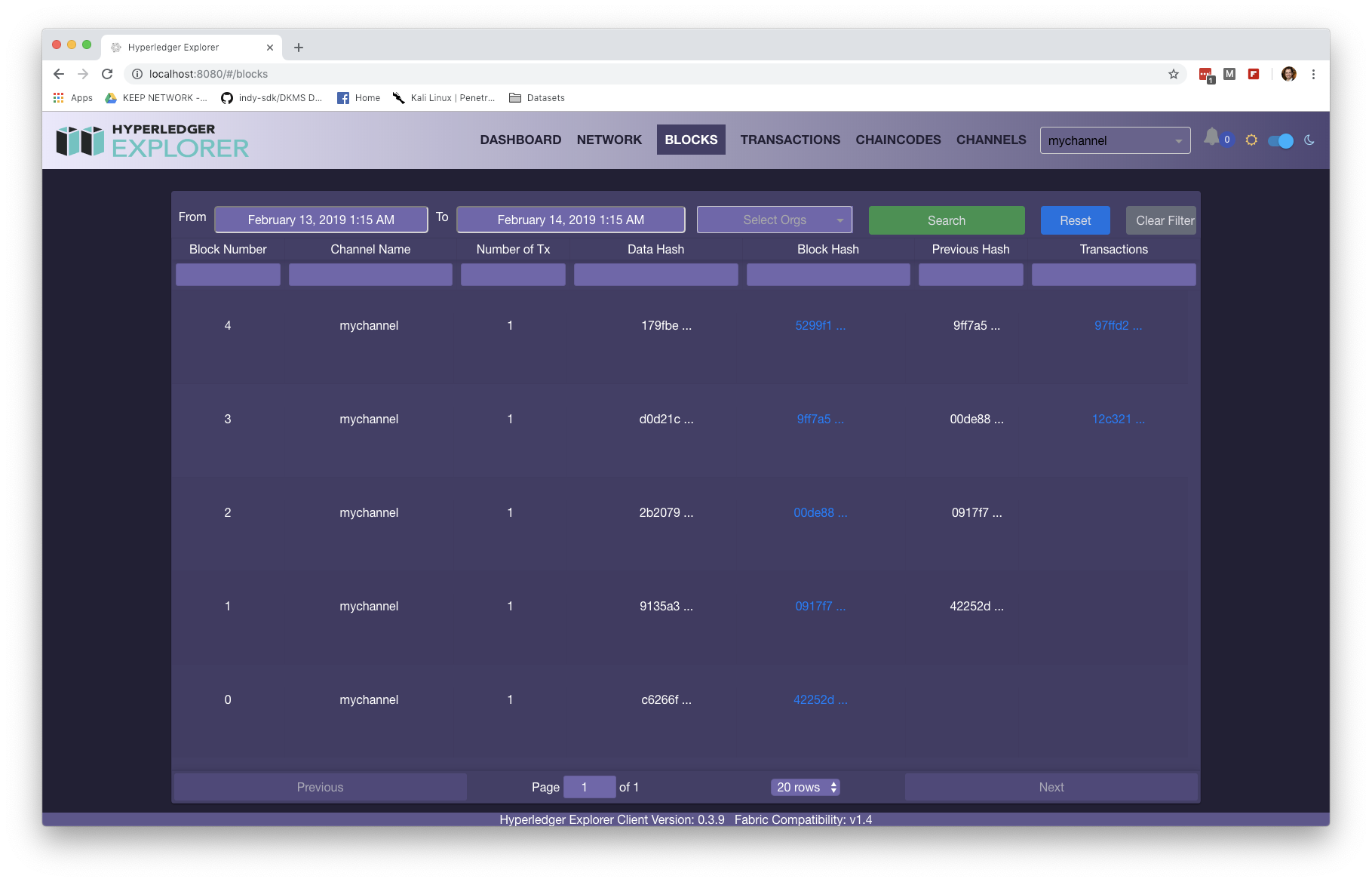The image size is (1372, 882).
Task: Open block hash 5299f1 link
Action: (x=819, y=325)
